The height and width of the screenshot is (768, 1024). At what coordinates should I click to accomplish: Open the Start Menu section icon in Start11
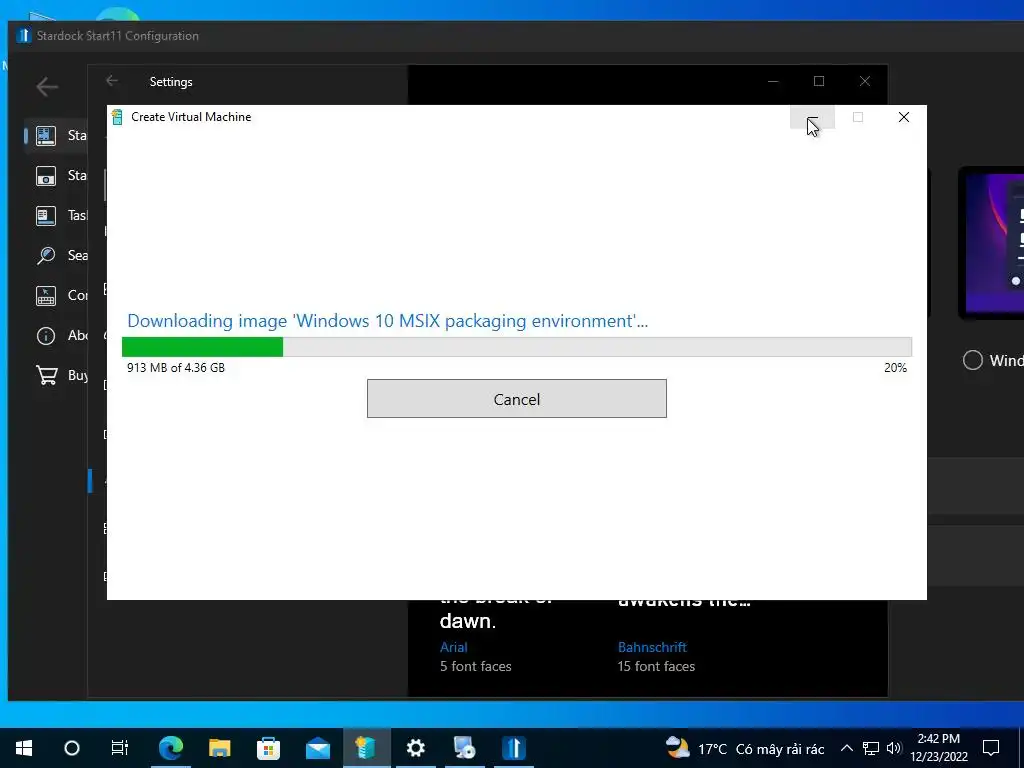point(46,135)
